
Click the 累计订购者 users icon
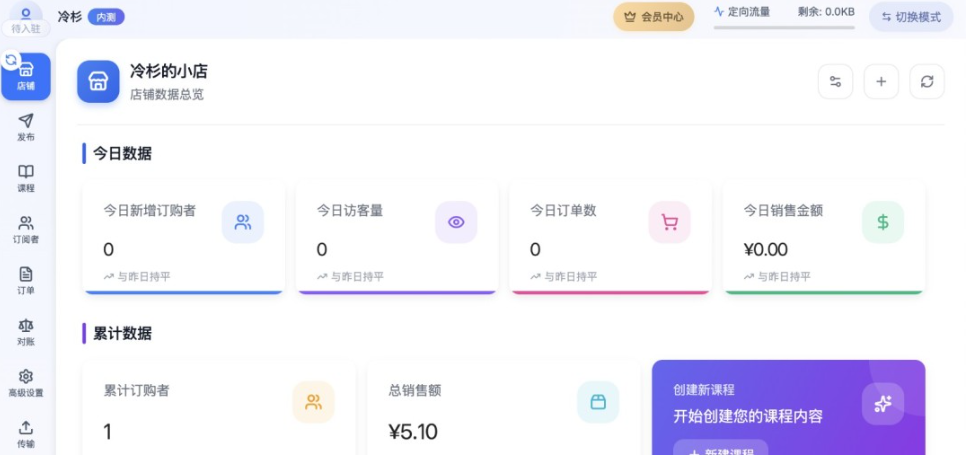(x=314, y=402)
